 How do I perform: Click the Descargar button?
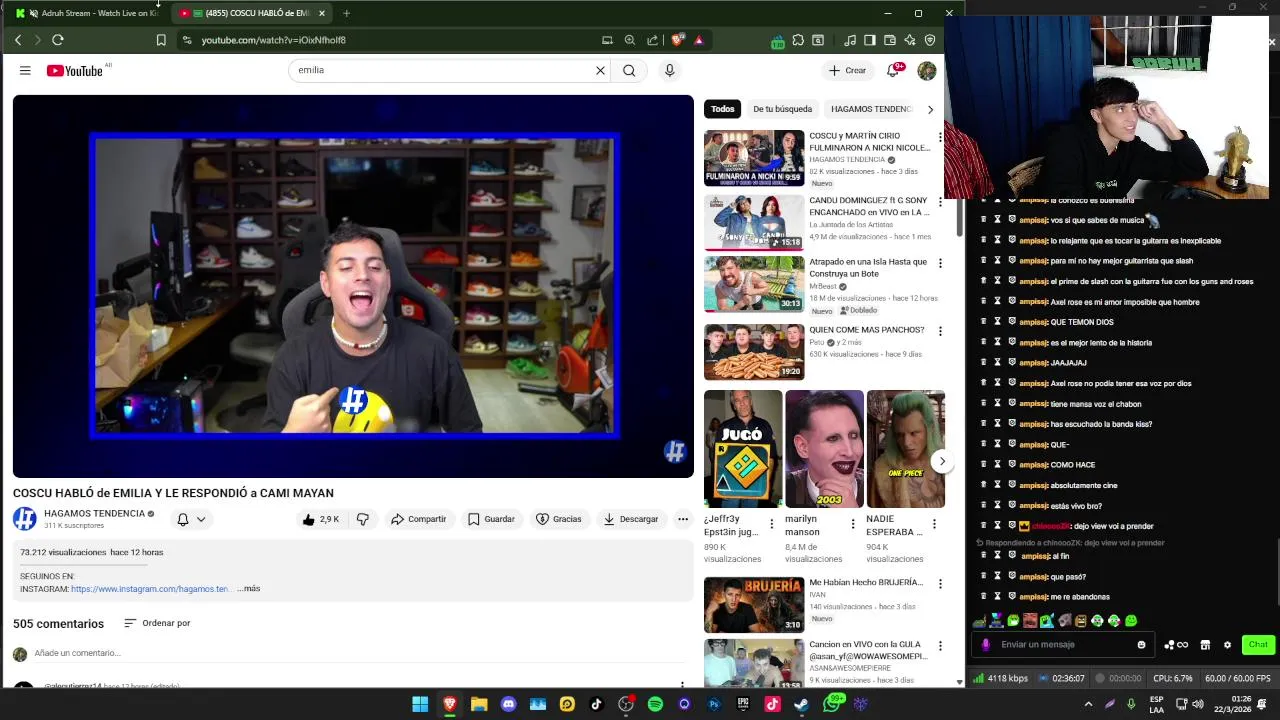coord(631,519)
